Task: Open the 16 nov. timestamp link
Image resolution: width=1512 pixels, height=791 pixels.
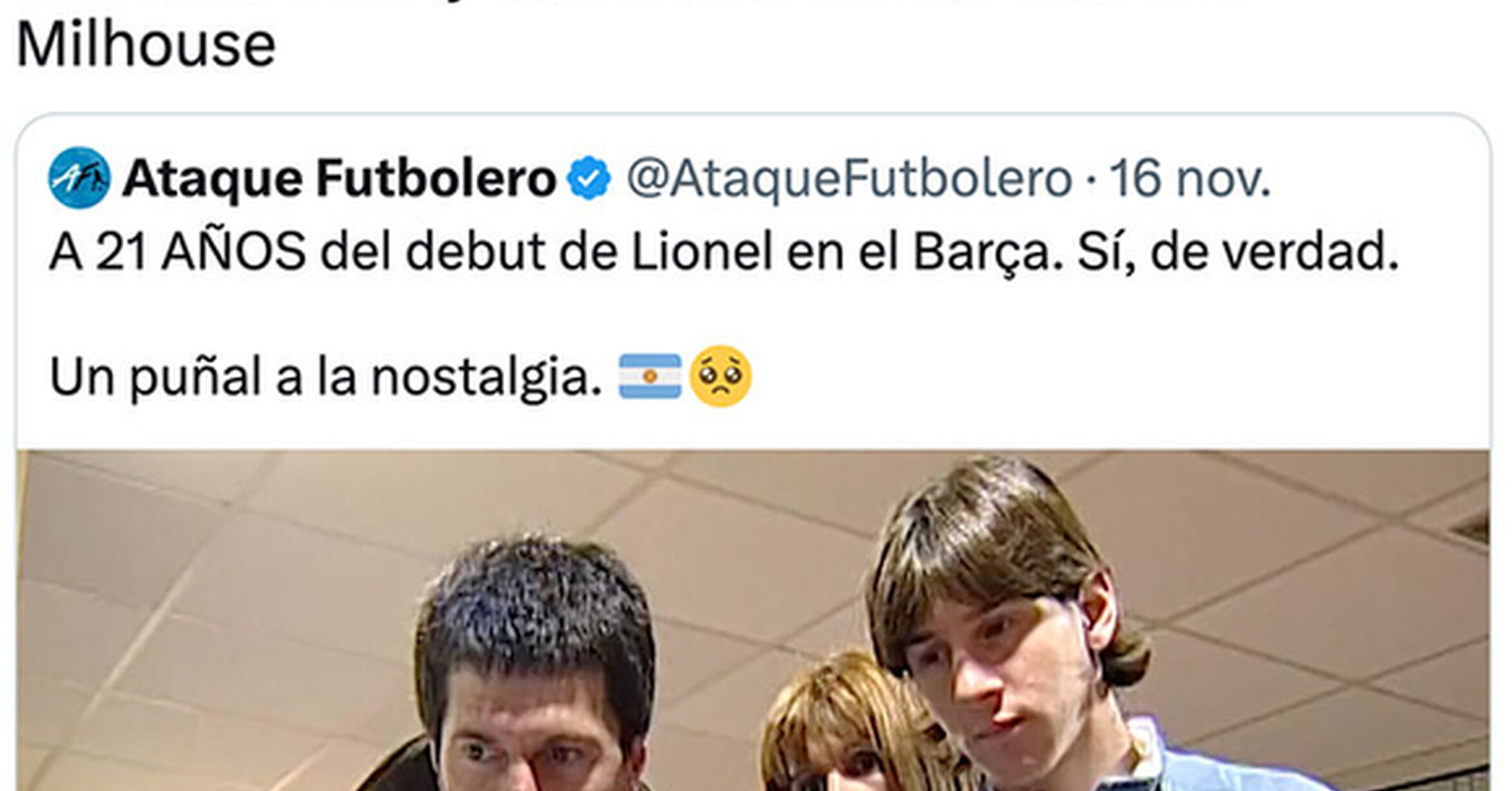Action: point(1190,178)
